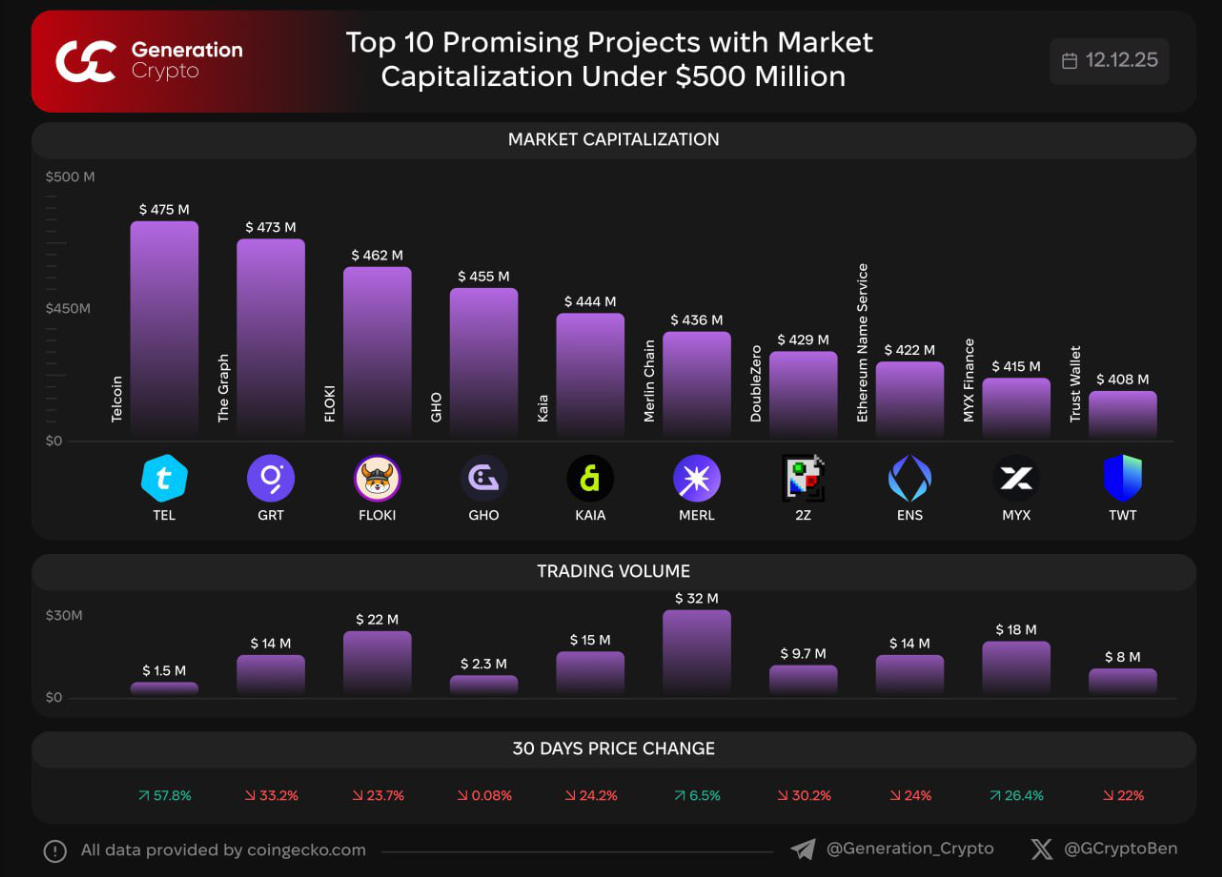Click the DoubleZero 2Z icon
This screenshot has height=877, width=1222.
tap(803, 478)
